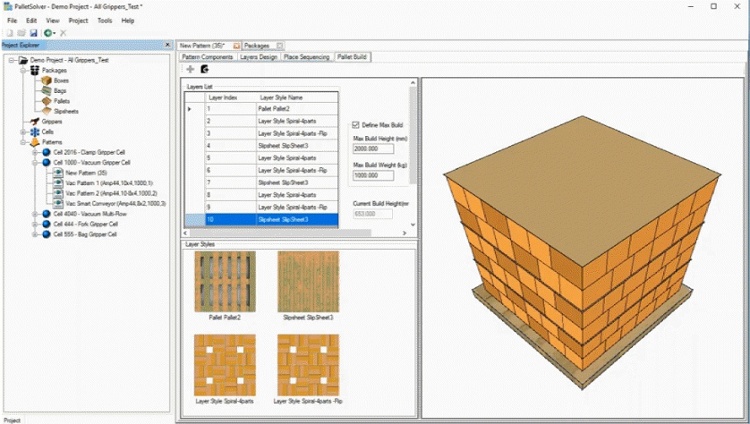Click the Save icon in the toolbar
Screen dimensions: 750x424
pyautogui.click(x=31, y=33)
